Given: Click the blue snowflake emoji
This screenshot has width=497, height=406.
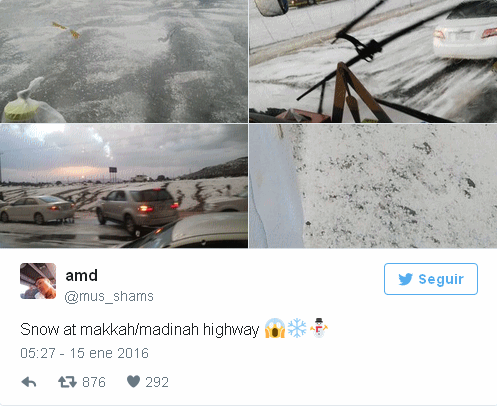Looking at the screenshot, I should point(297,328).
